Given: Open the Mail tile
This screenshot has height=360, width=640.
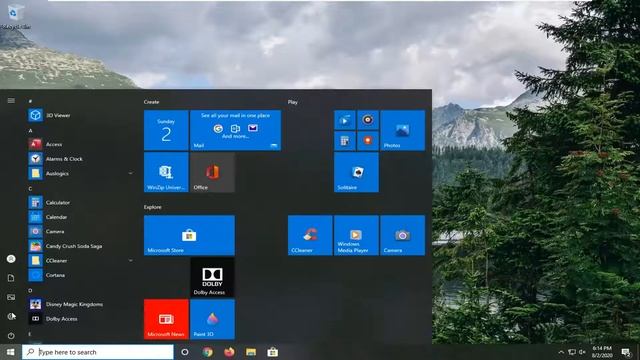Looking at the screenshot, I should click(x=236, y=130).
